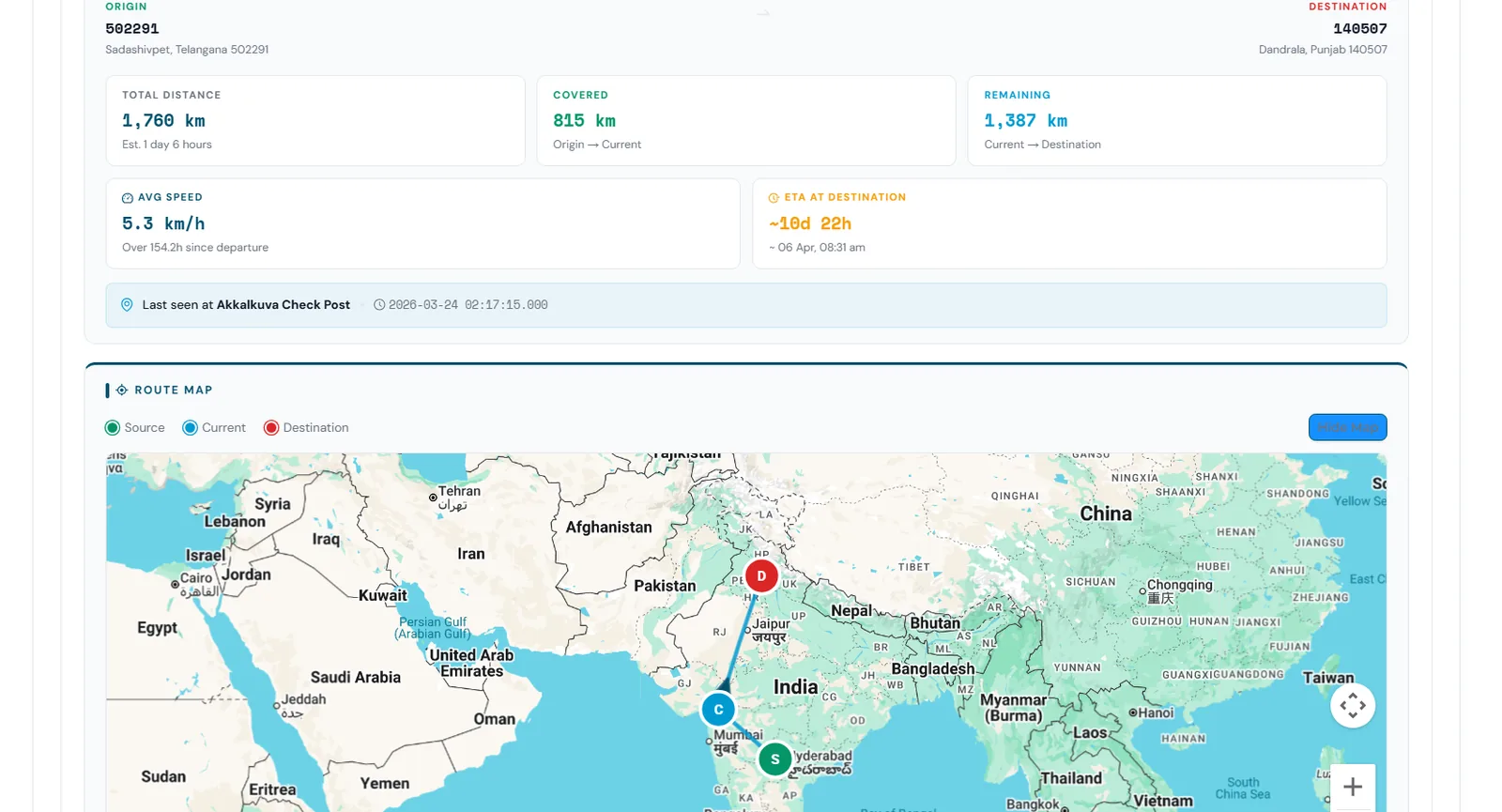Click 'Sadashivpet, Telangana 502291' text

187,50
